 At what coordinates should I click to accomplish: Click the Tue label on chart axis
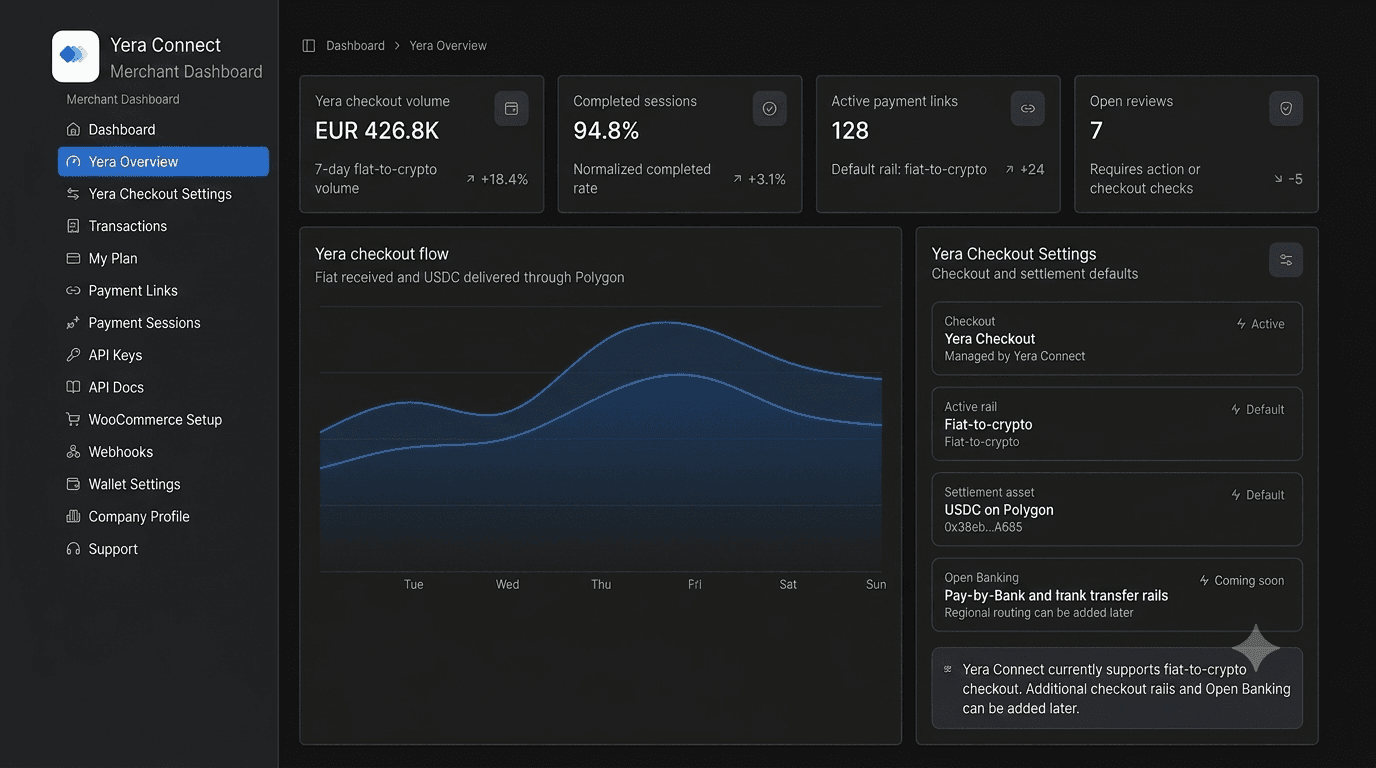click(x=413, y=584)
